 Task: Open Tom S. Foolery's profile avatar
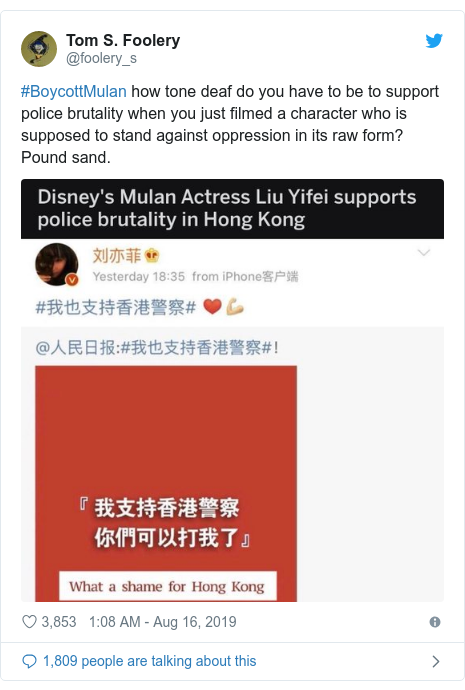click(x=39, y=49)
